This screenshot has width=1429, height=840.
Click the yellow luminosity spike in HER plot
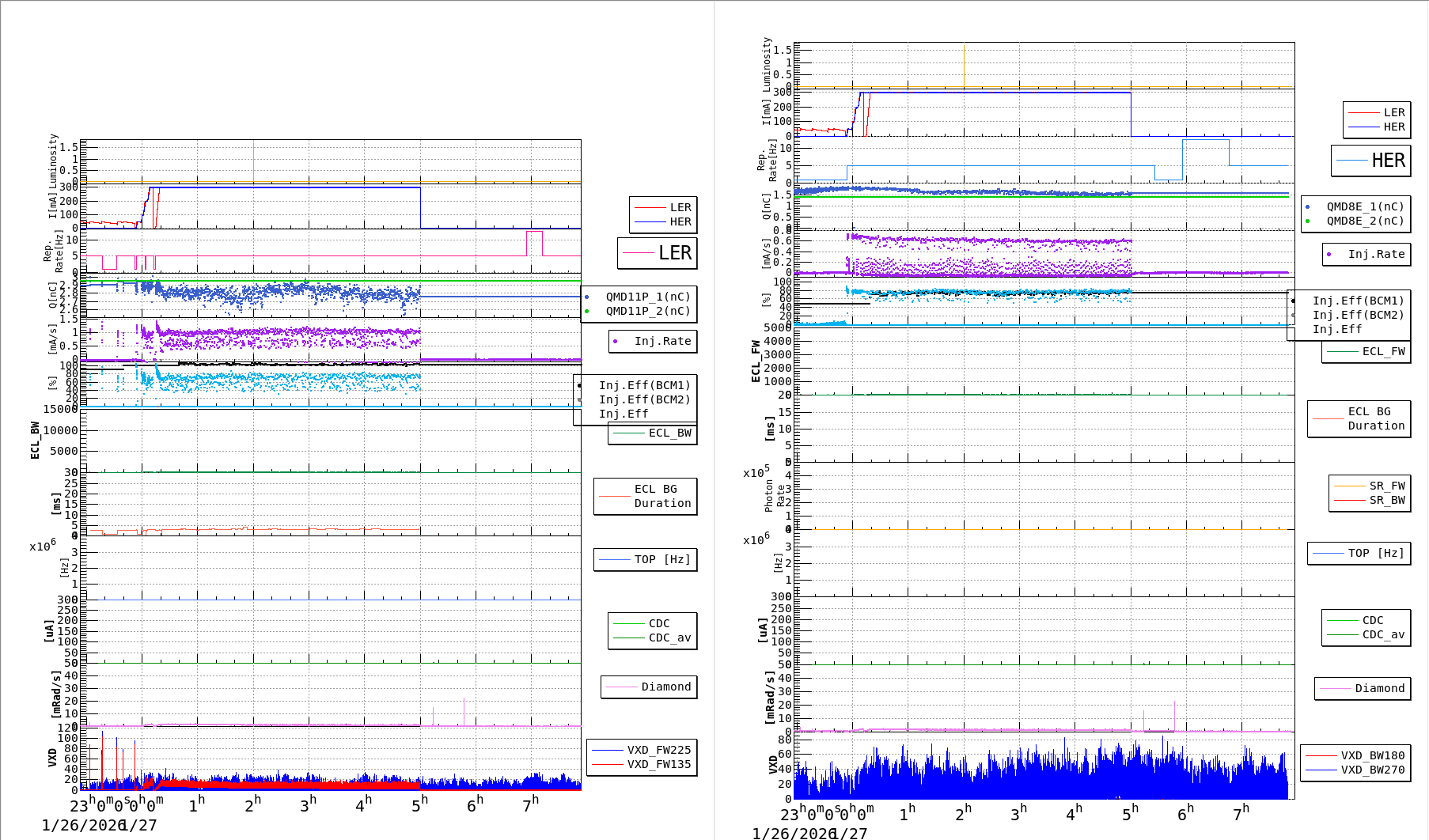pyautogui.click(x=964, y=65)
